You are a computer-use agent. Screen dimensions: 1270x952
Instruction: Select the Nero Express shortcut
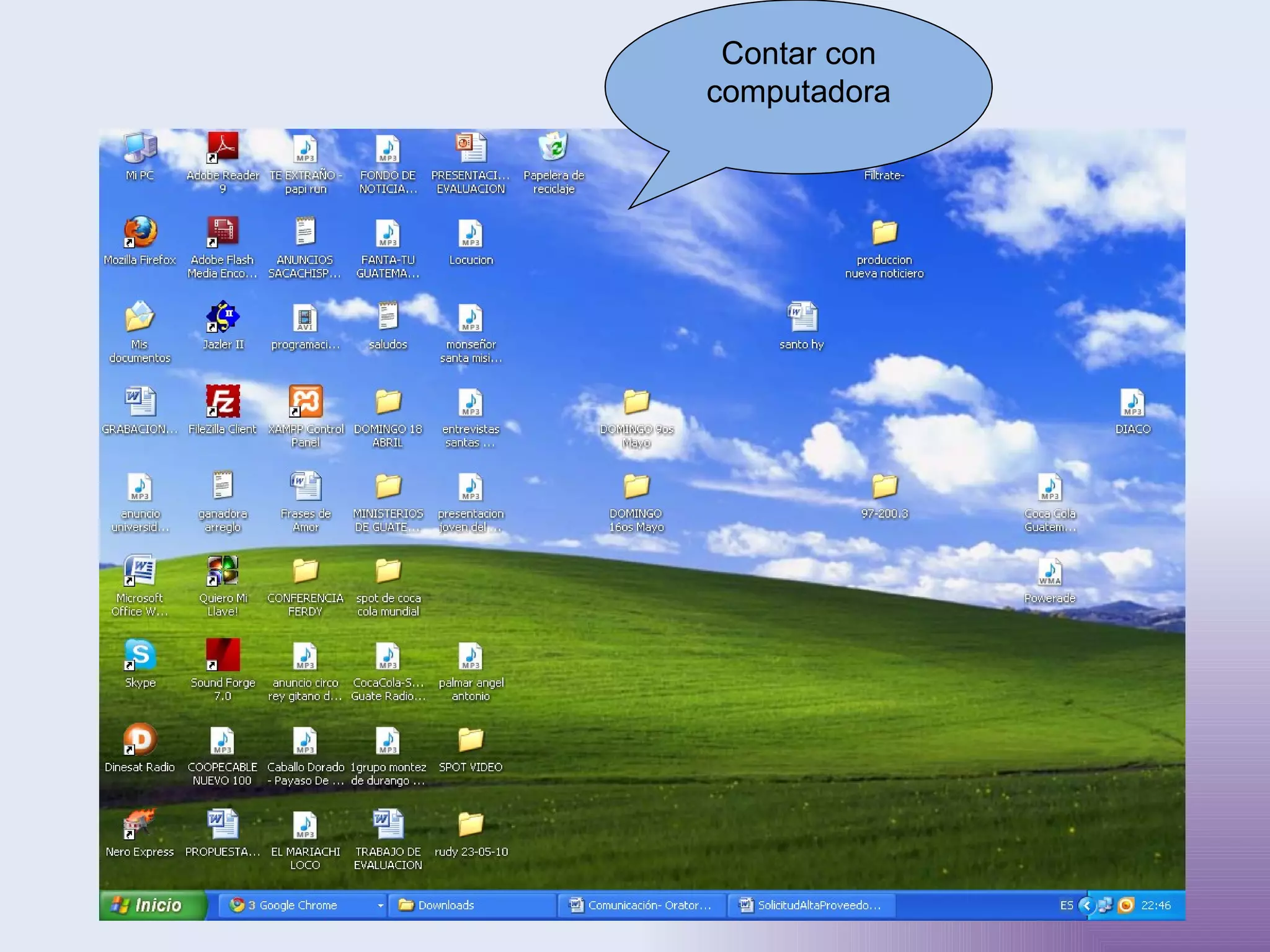pos(140,824)
